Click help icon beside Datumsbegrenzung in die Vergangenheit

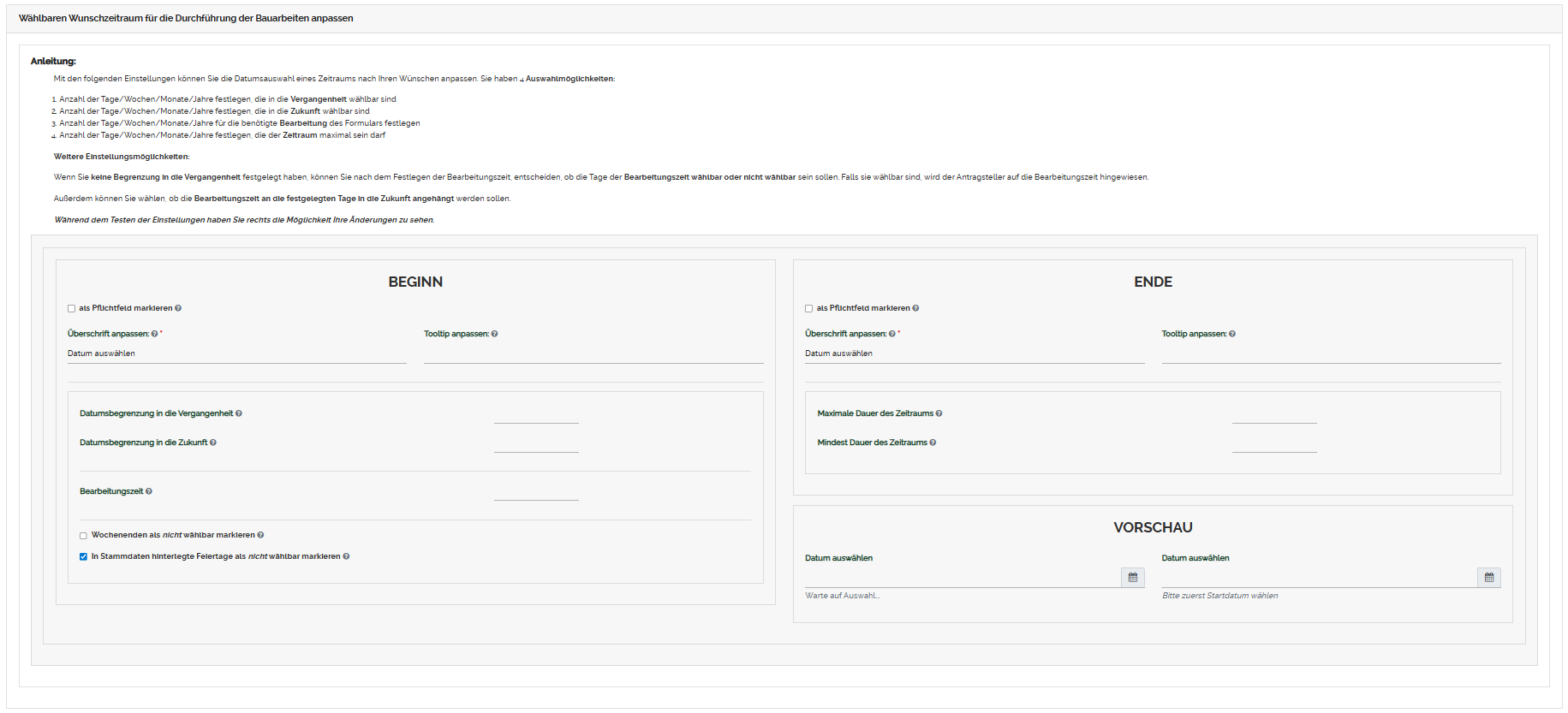click(239, 413)
